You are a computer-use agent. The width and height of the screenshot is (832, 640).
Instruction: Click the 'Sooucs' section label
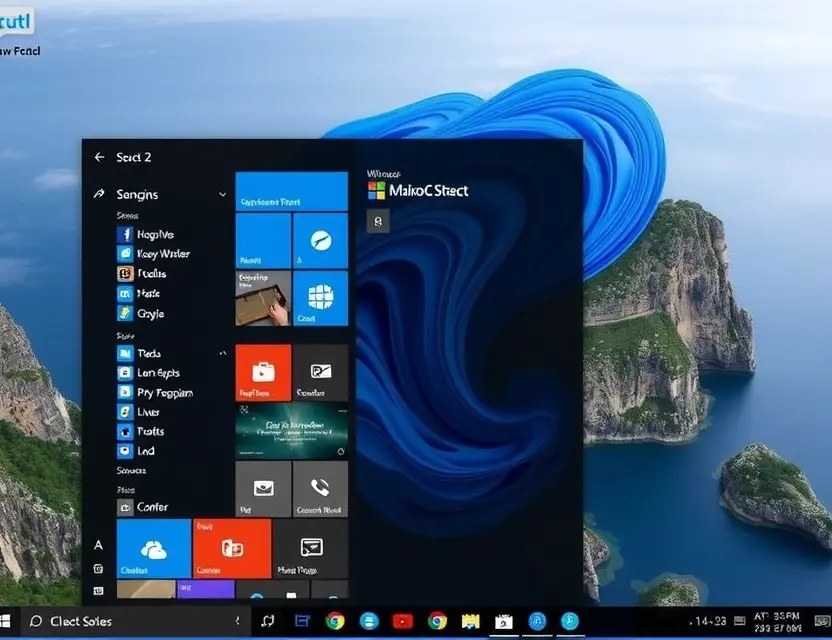pyautogui.click(x=131, y=471)
